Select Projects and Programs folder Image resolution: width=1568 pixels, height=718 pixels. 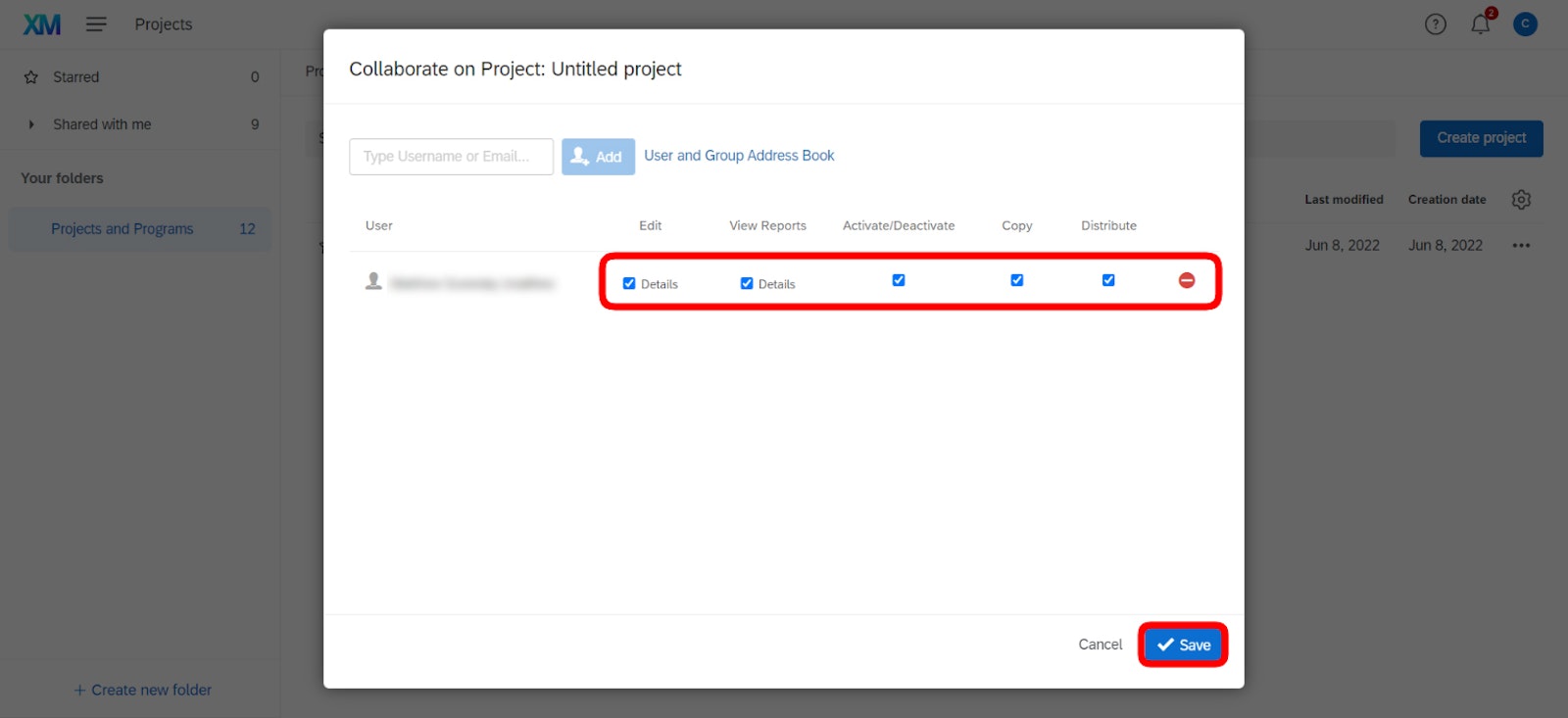pos(122,229)
